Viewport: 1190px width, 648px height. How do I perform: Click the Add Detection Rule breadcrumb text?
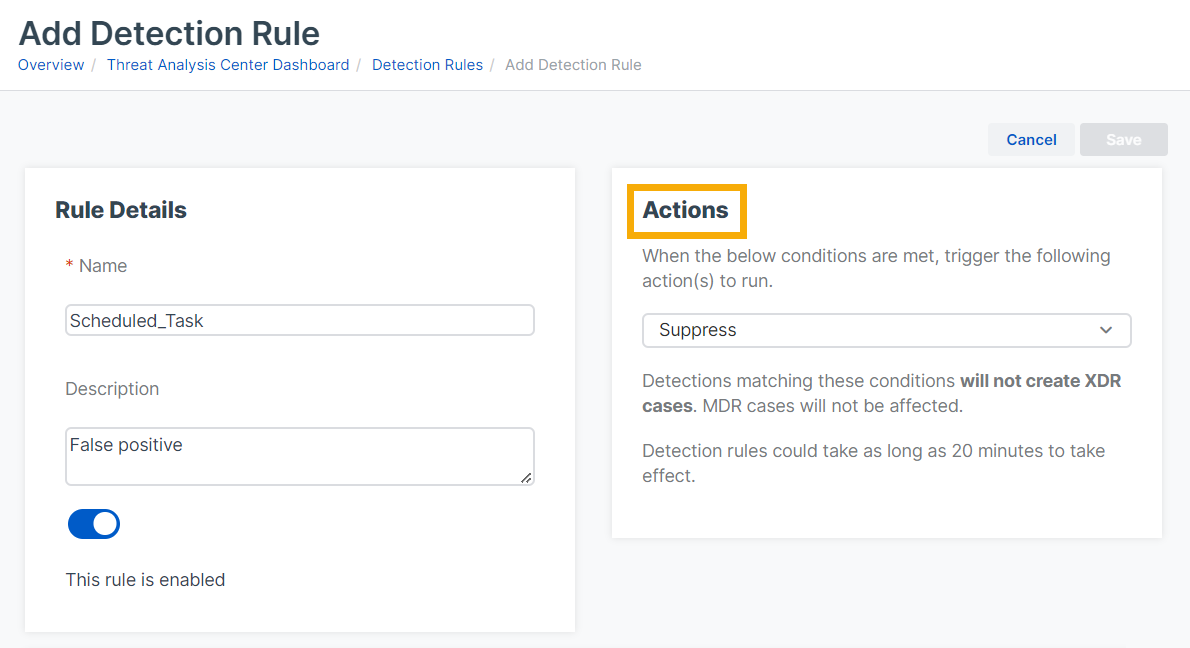click(x=573, y=65)
